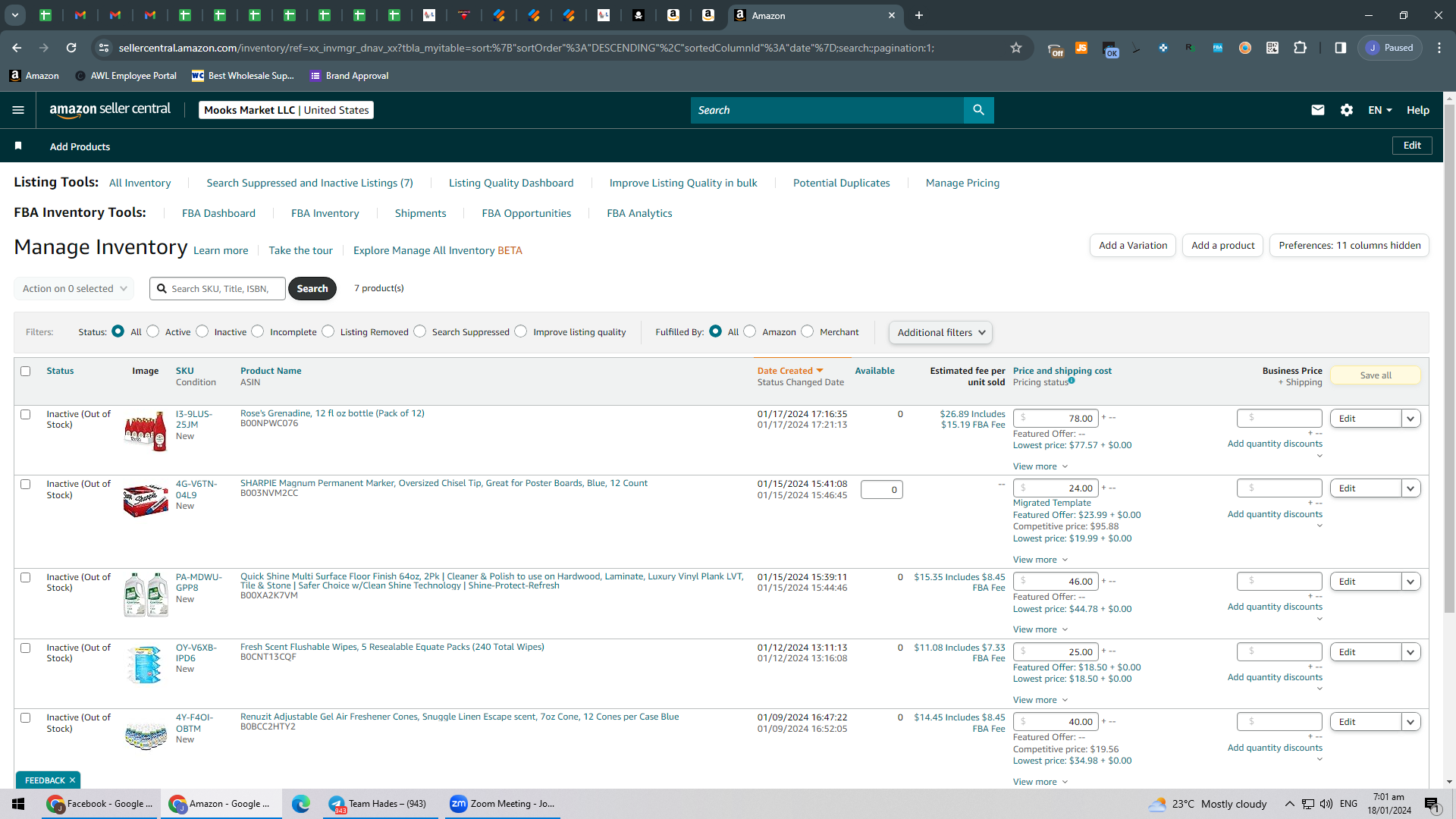The width and height of the screenshot is (1456, 819).
Task: Open the browser extensions puzzle icon
Action: (x=1300, y=48)
